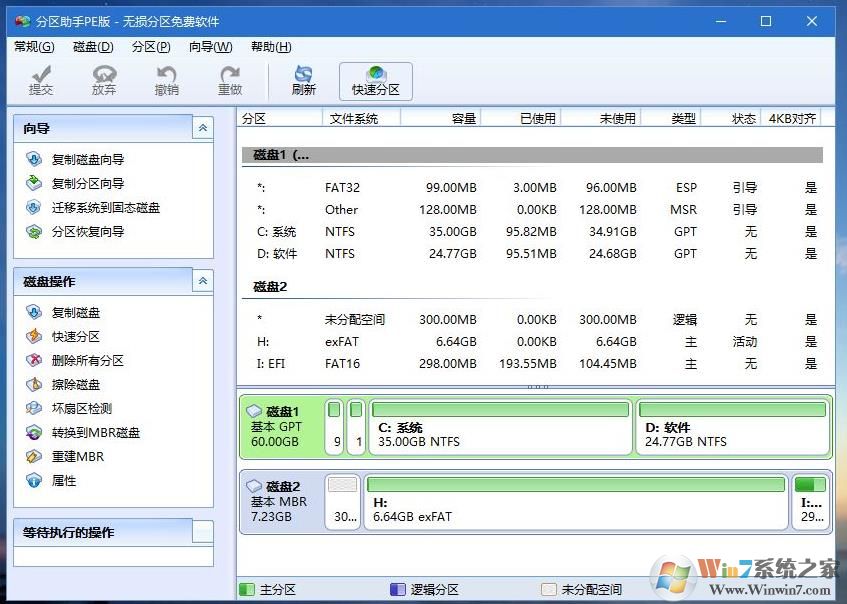This screenshot has height=604, width=847.
Task: Click the 放弃 (Discard) toolbar icon
Action: tap(104, 80)
